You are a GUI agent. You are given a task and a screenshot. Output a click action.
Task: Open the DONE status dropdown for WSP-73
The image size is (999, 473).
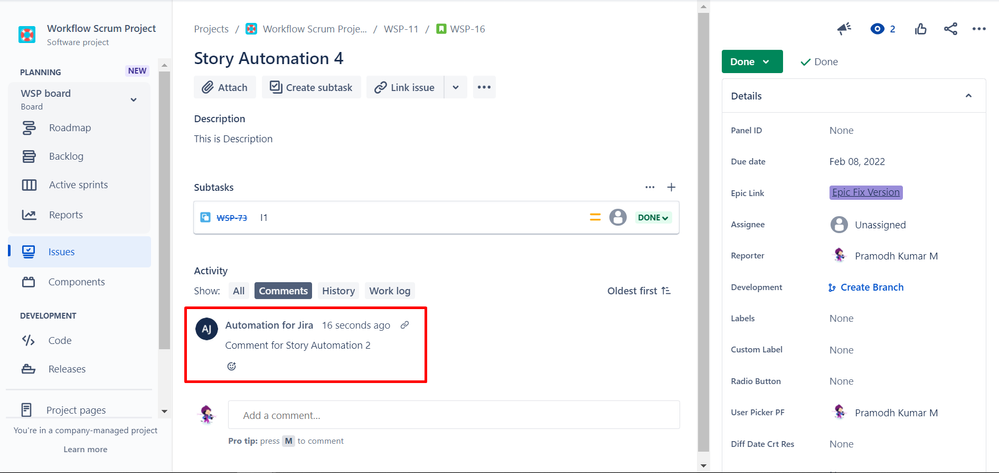pos(653,217)
